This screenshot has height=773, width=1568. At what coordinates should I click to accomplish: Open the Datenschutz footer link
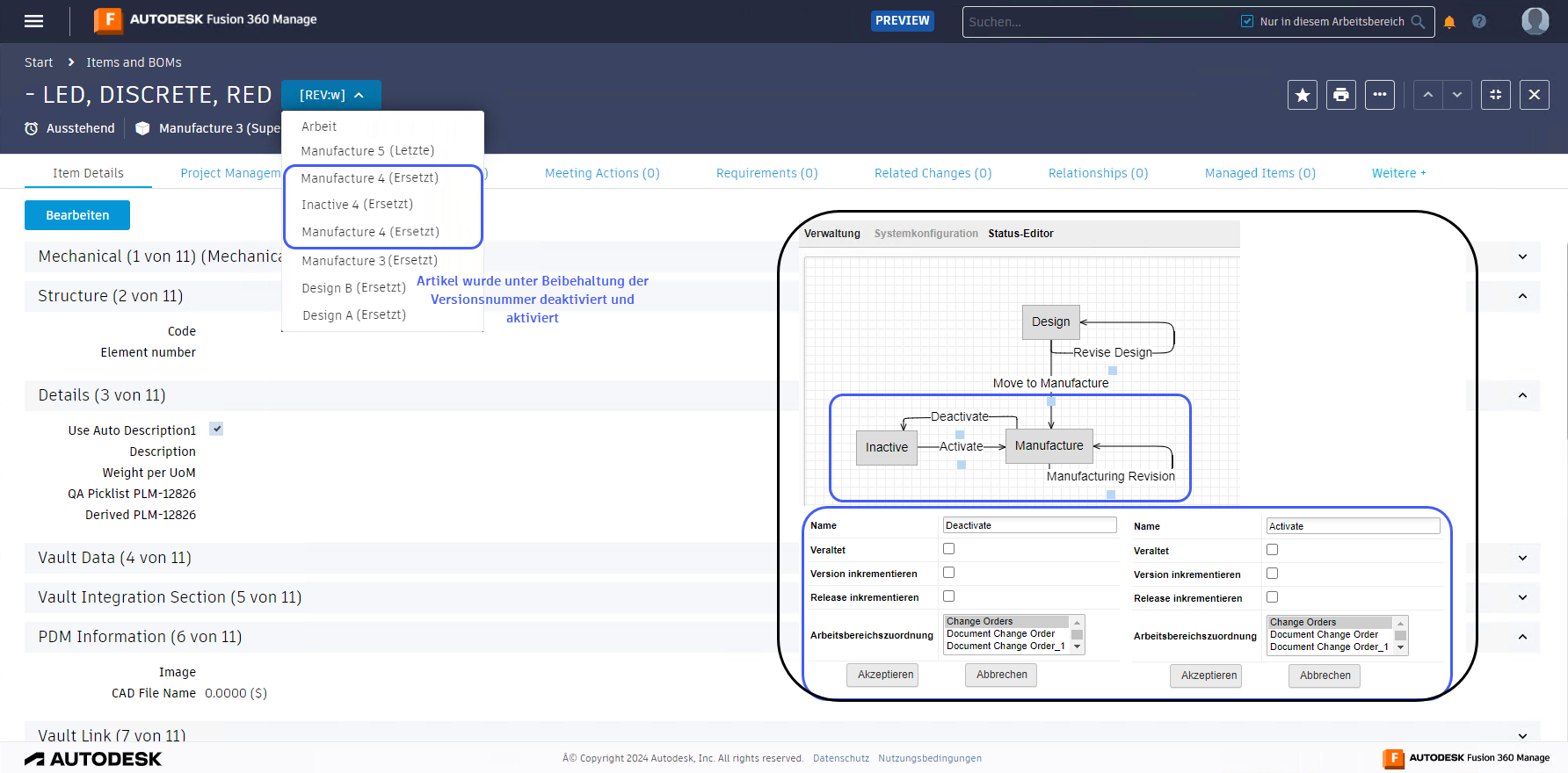(x=841, y=758)
